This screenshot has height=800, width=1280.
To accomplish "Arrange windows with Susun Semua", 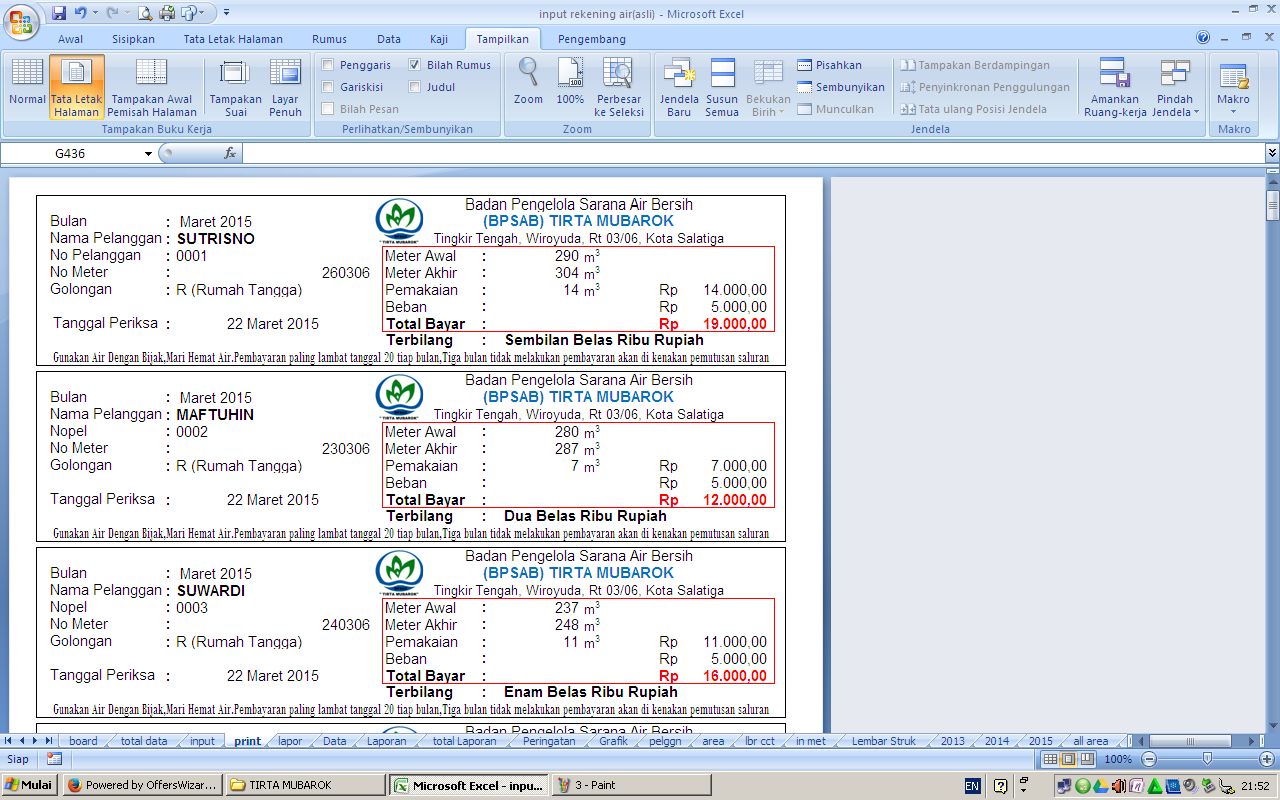I will pos(722,87).
